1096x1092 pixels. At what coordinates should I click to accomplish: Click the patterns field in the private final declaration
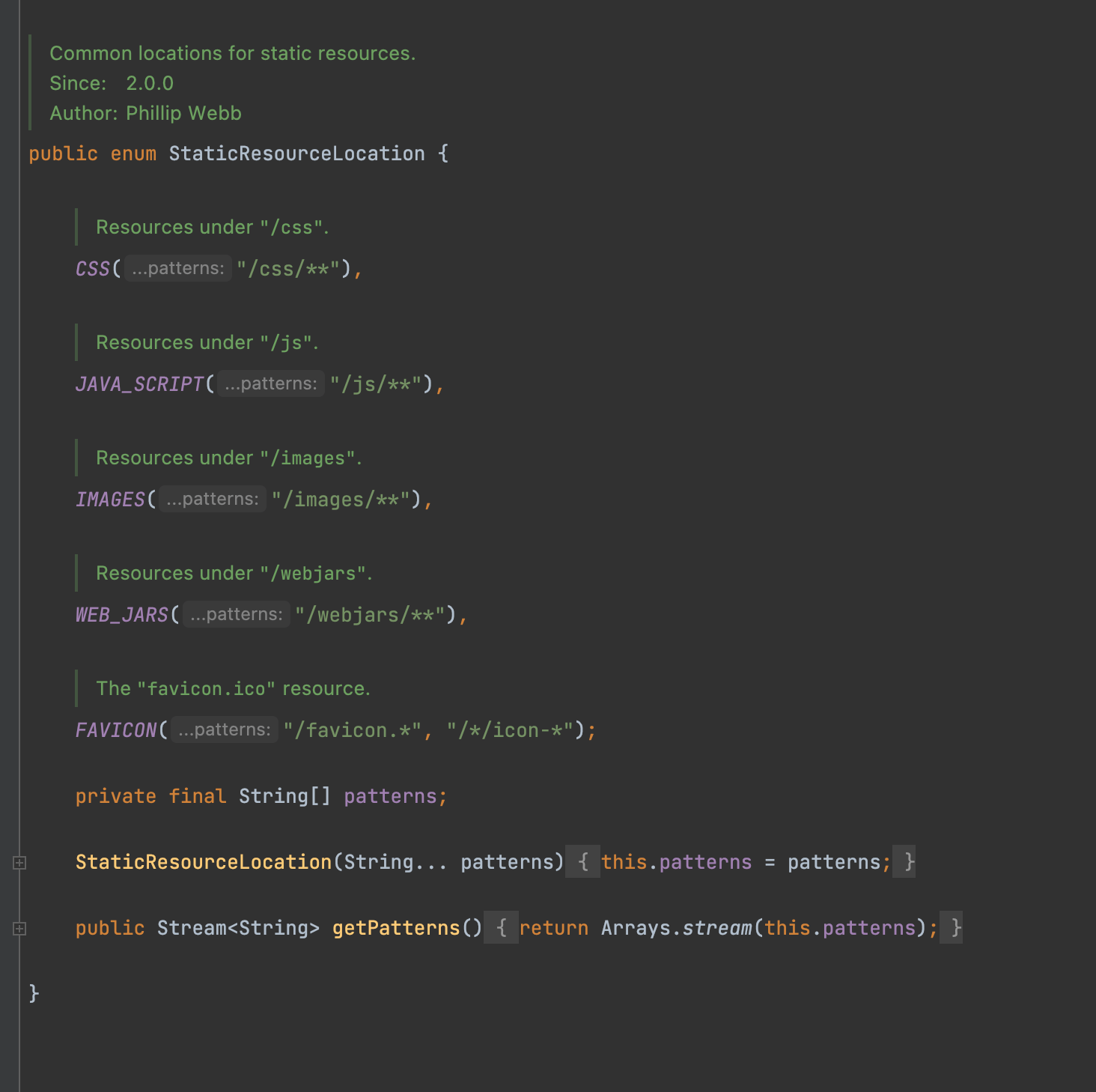click(x=390, y=796)
